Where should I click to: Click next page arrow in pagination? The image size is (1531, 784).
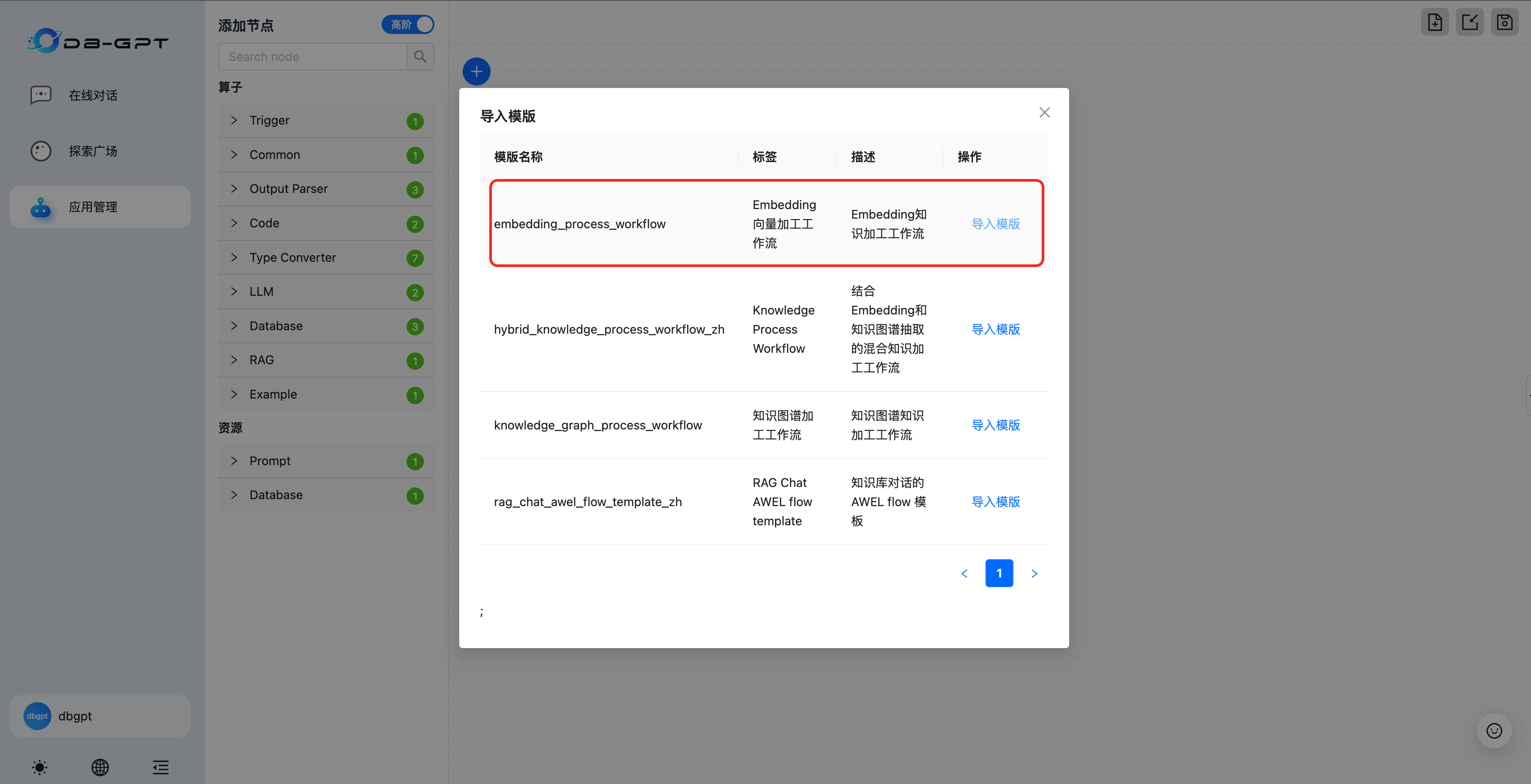pyautogui.click(x=1034, y=573)
